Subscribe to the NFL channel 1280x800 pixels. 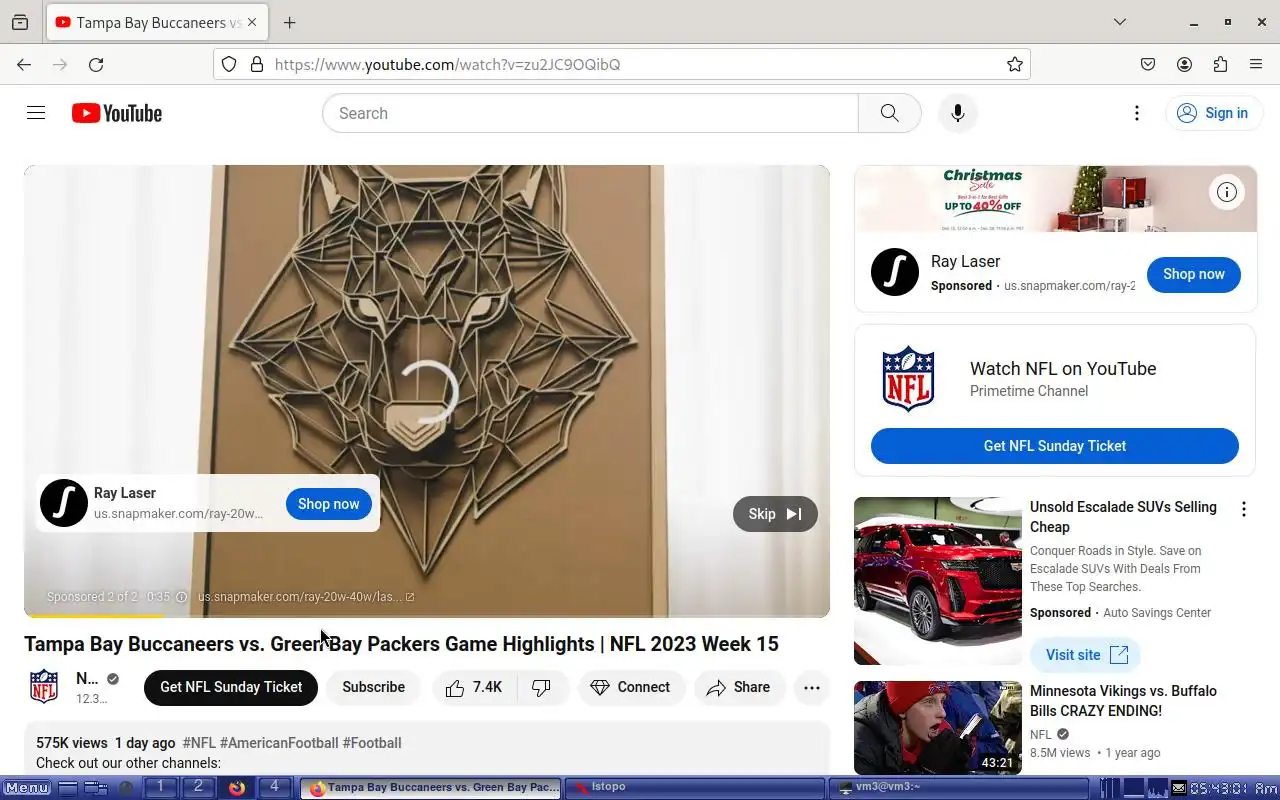tap(373, 687)
